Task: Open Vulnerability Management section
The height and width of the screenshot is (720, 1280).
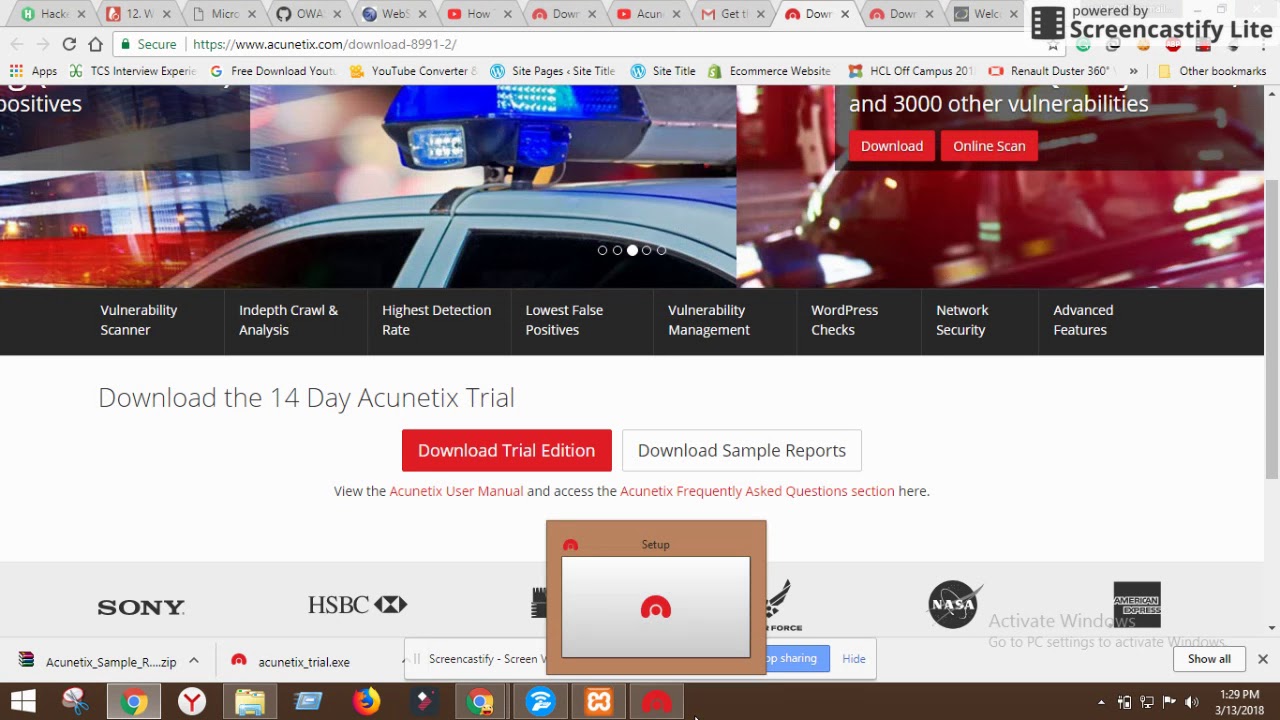Action: (x=709, y=320)
